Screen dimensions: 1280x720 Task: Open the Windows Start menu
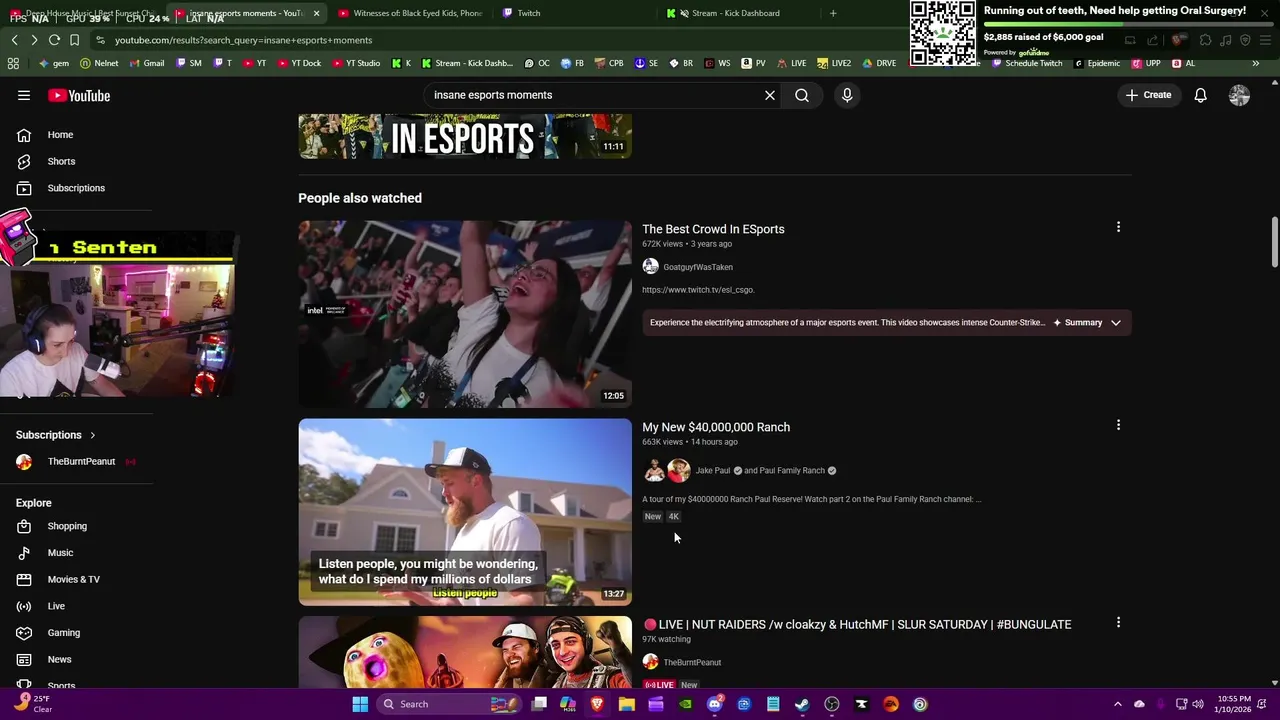[360, 704]
